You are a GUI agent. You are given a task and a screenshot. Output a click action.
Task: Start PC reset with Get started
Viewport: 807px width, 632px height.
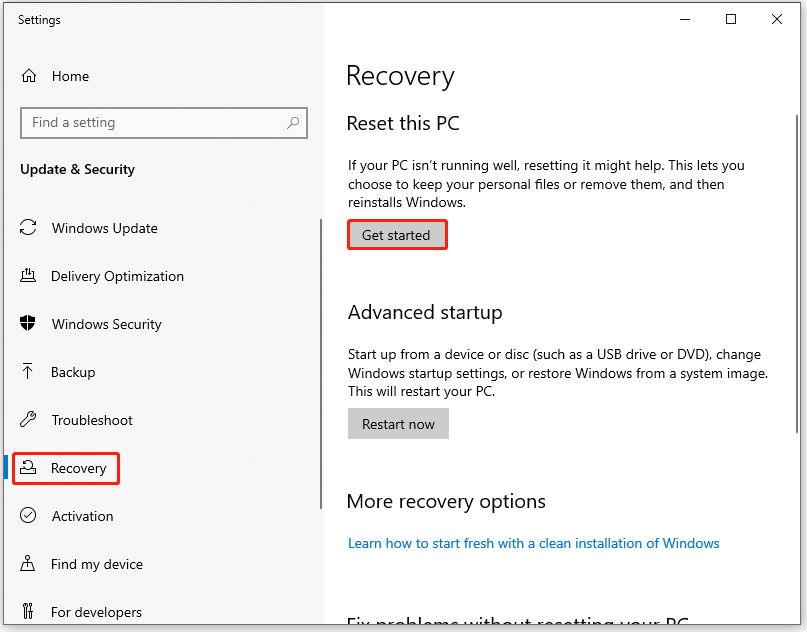(397, 235)
